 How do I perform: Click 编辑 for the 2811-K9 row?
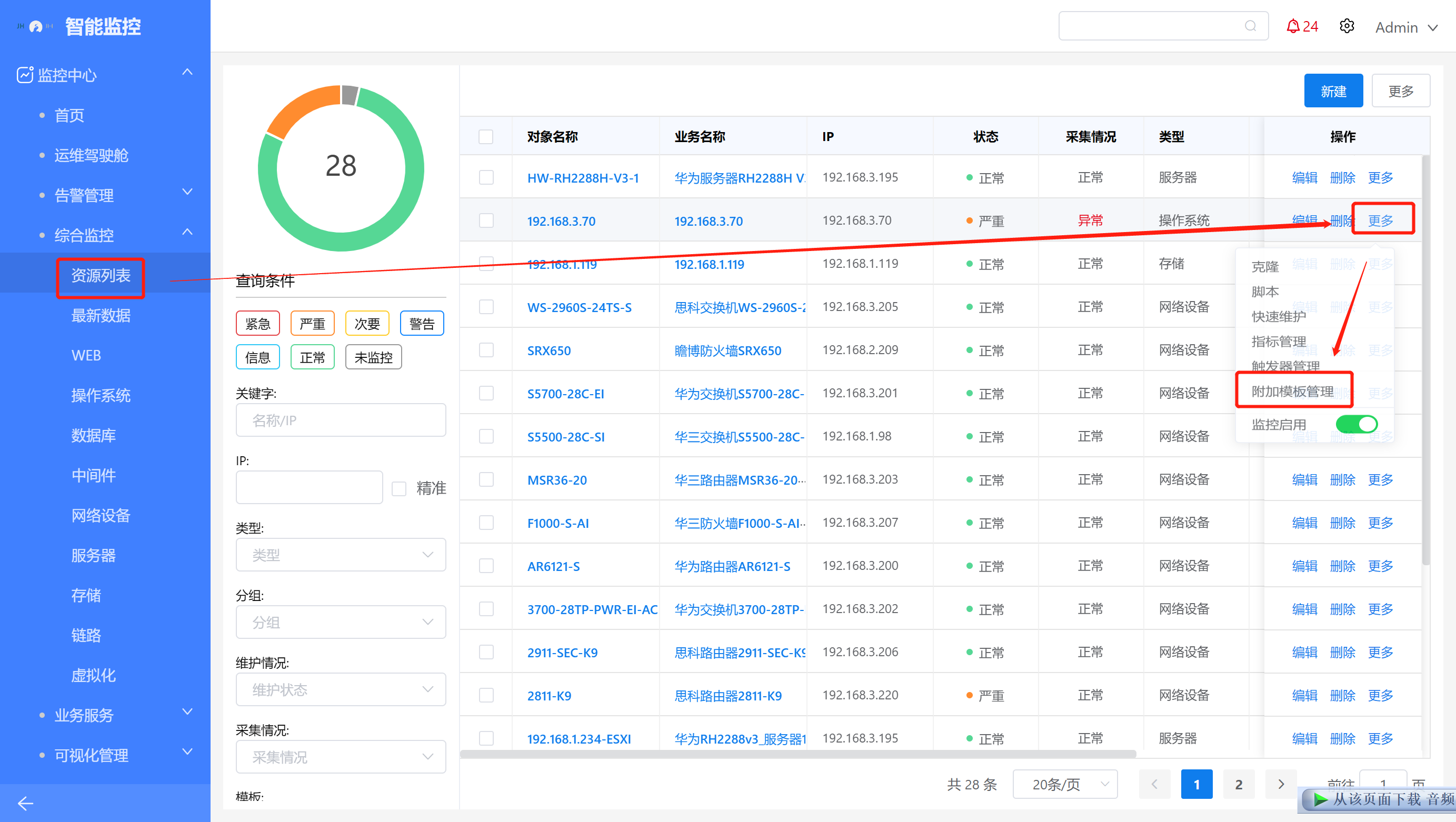point(1304,696)
